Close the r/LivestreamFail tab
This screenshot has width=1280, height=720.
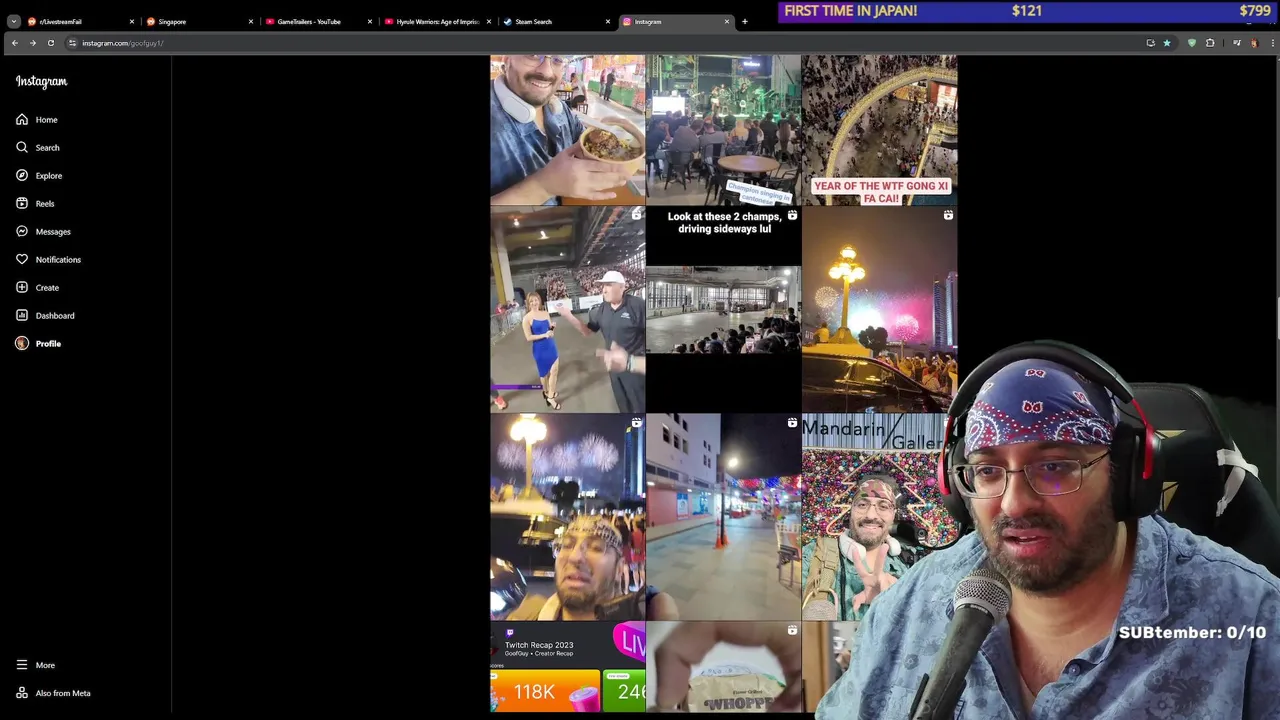[x=131, y=21]
